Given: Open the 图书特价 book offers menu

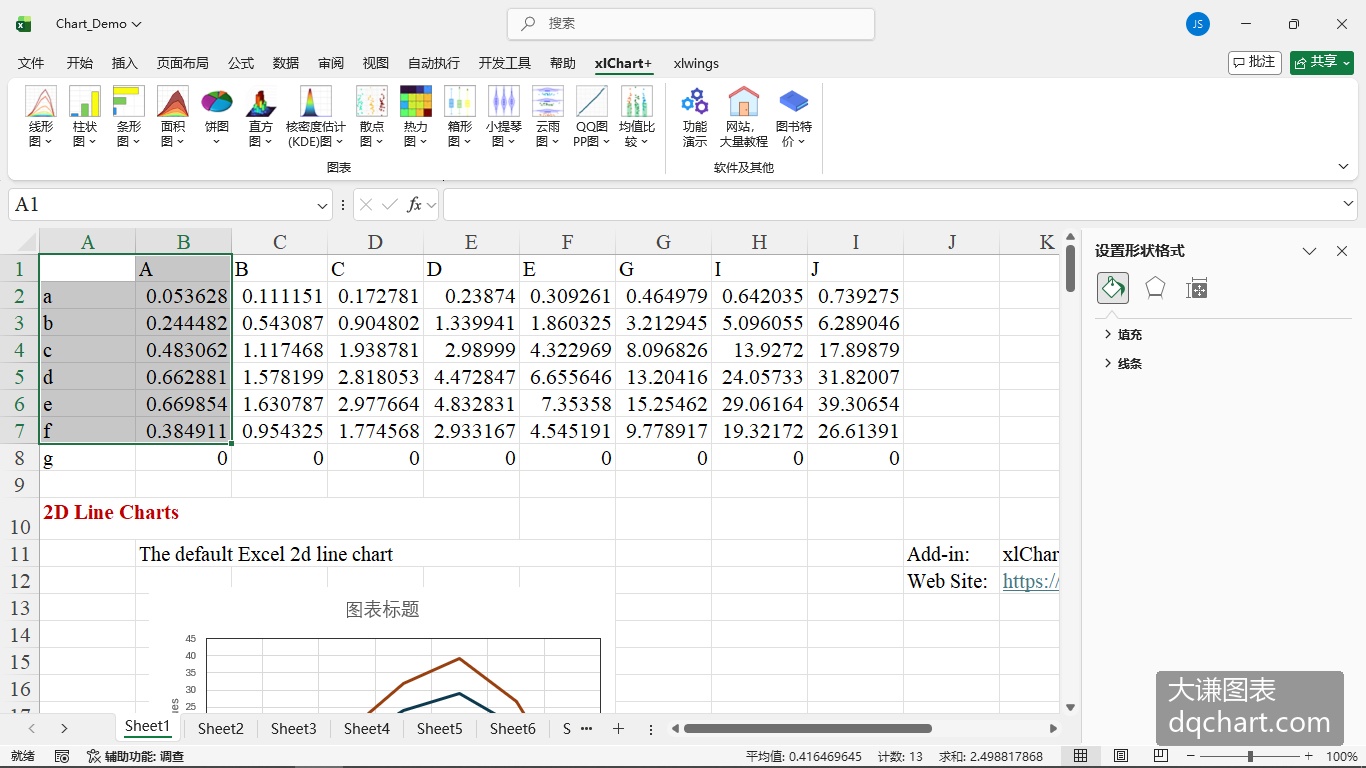Looking at the screenshot, I should (794, 117).
